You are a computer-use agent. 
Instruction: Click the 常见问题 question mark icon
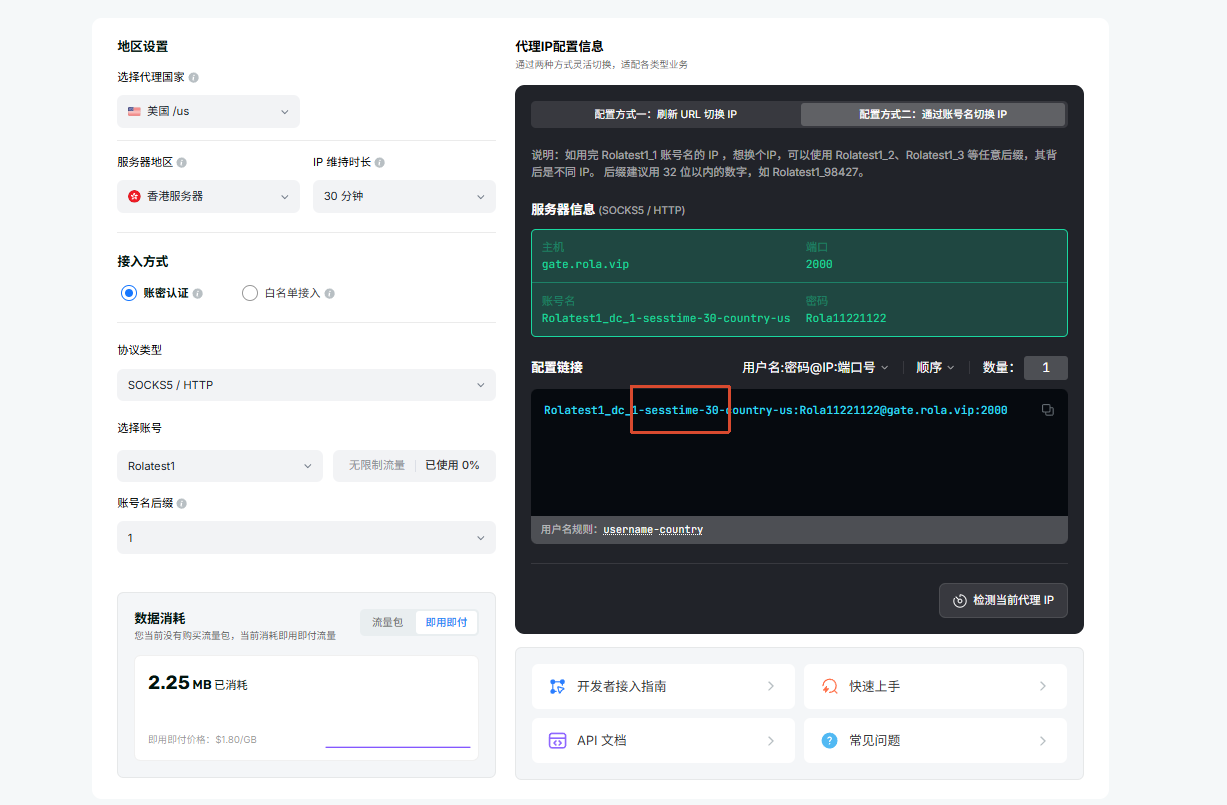829,741
